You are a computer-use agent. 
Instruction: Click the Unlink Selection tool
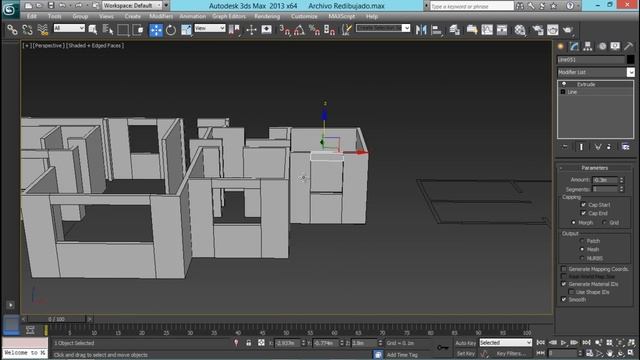coord(27,30)
